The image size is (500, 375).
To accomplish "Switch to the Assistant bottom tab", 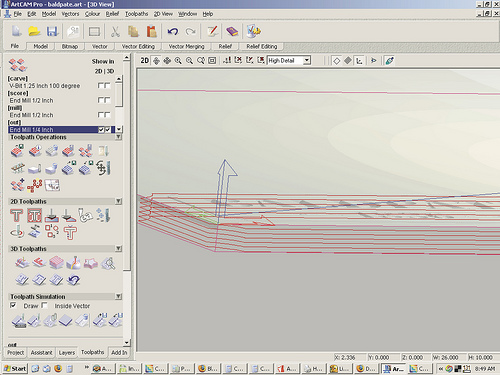I will [x=41, y=353].
